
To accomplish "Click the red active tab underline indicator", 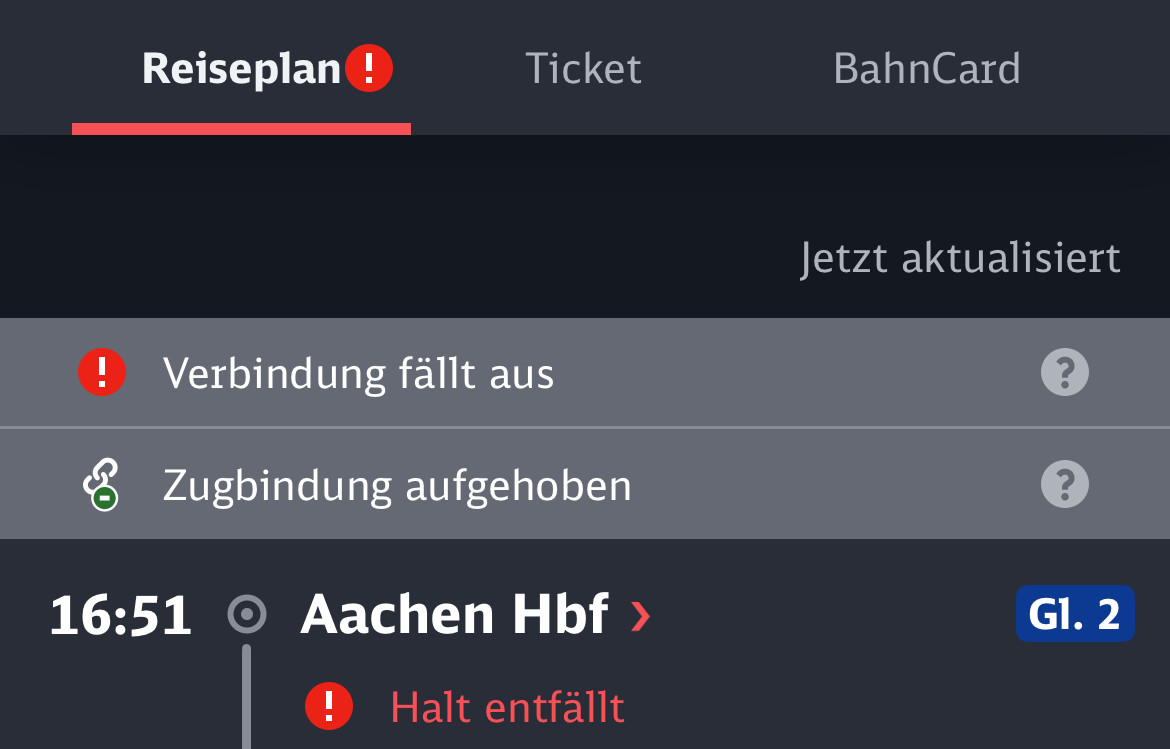I will point(241,129).
